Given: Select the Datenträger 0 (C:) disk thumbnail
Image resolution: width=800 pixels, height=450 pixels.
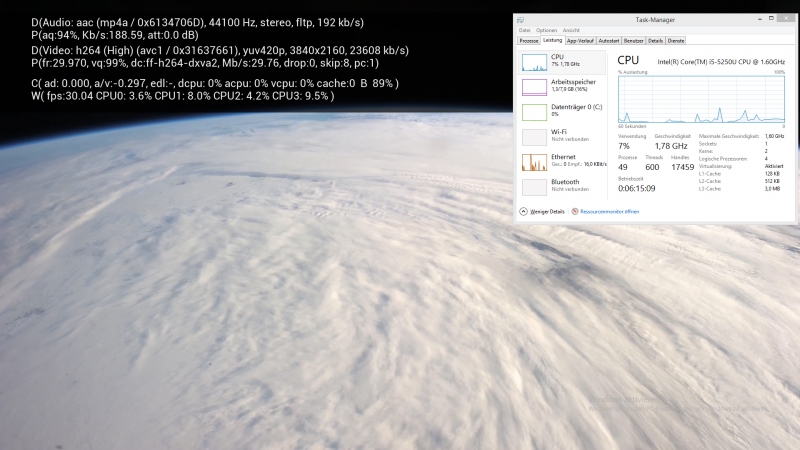Looking at the screenshot, I should tap(534, 112).
